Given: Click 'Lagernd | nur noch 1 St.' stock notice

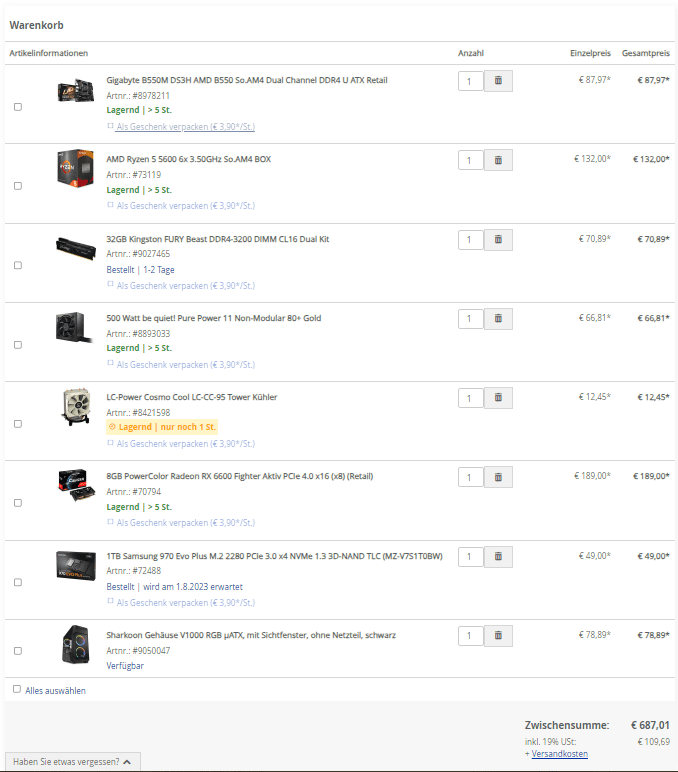Looking at the screenshot, I should pos(162,427).
